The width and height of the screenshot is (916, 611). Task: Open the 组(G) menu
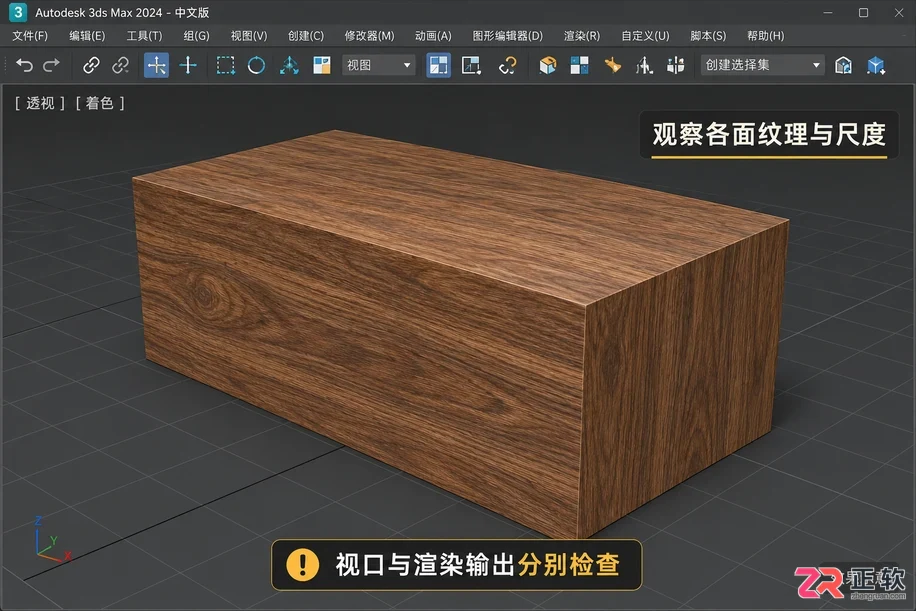click(196, 36)
